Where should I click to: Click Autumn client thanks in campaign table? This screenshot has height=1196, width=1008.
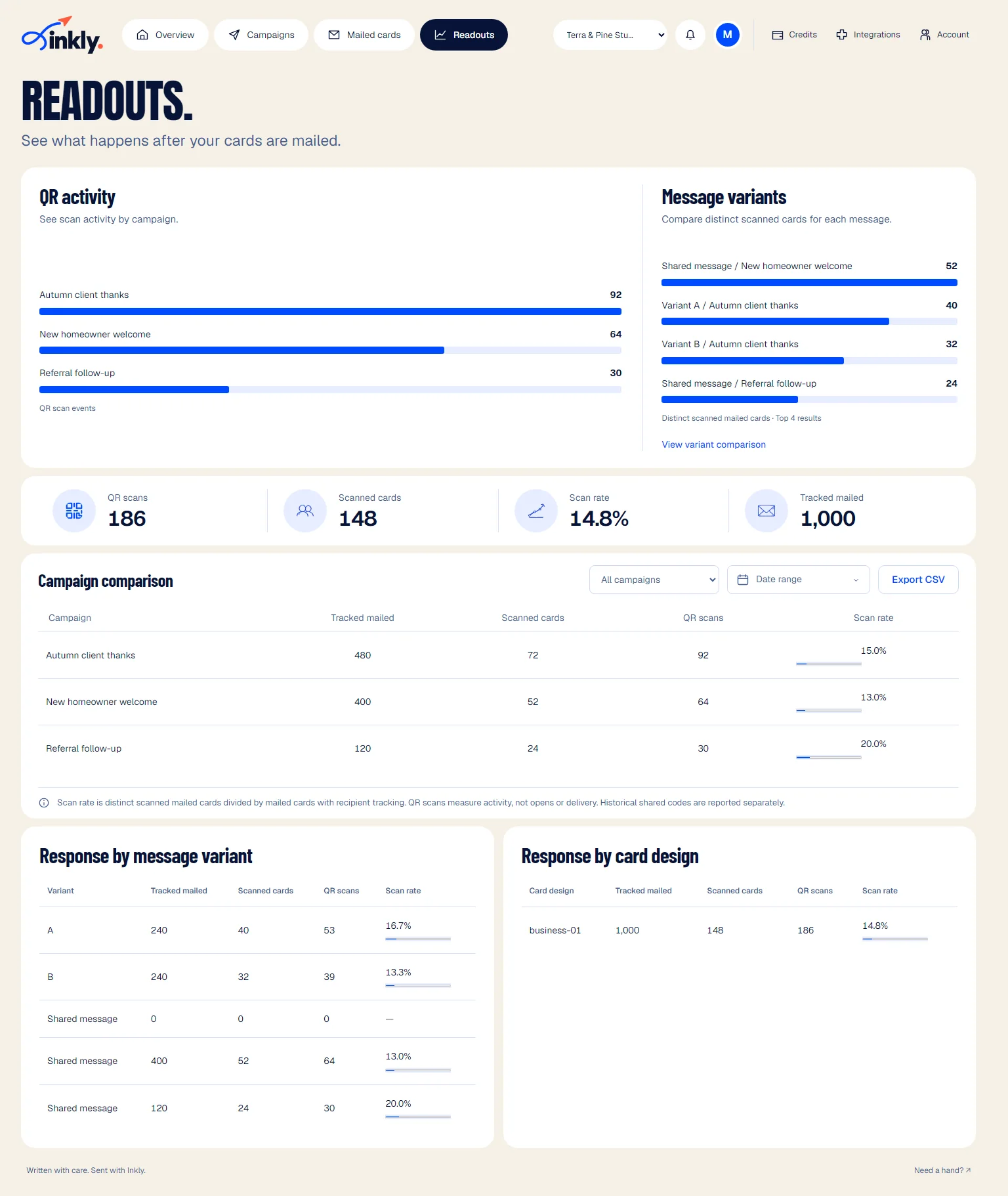(91, 655)
